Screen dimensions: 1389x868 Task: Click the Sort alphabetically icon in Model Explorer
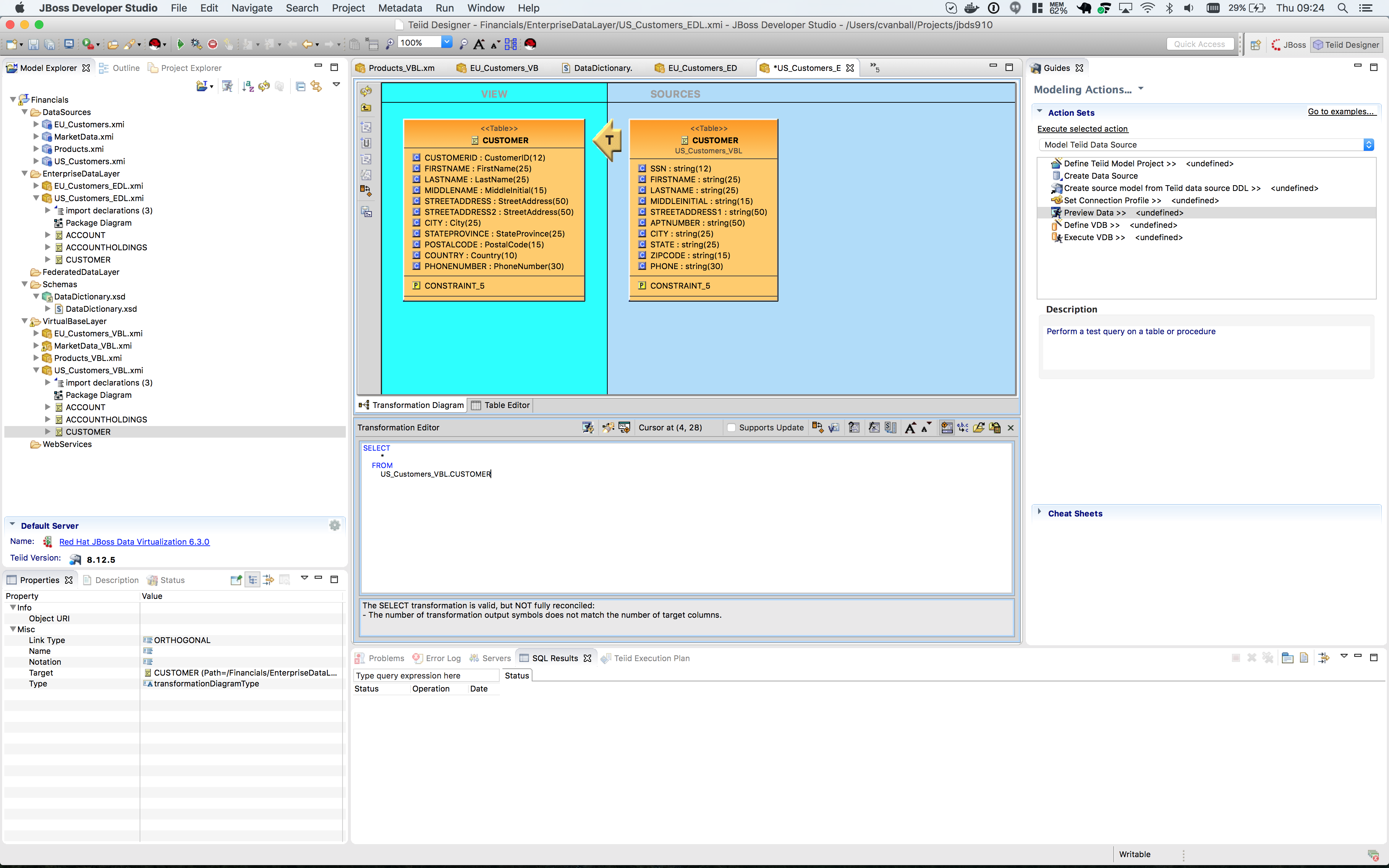tap(247, 86)
